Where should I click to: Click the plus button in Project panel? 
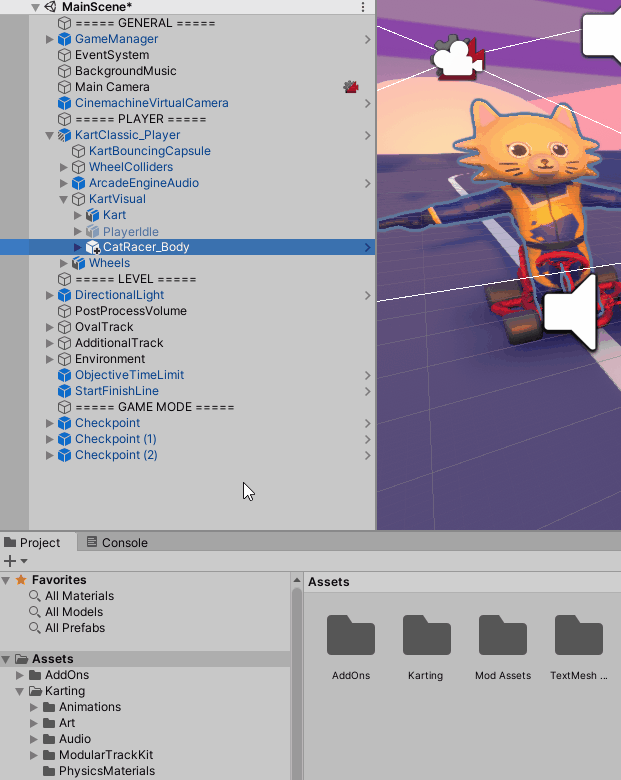click(x=10, y=561)
